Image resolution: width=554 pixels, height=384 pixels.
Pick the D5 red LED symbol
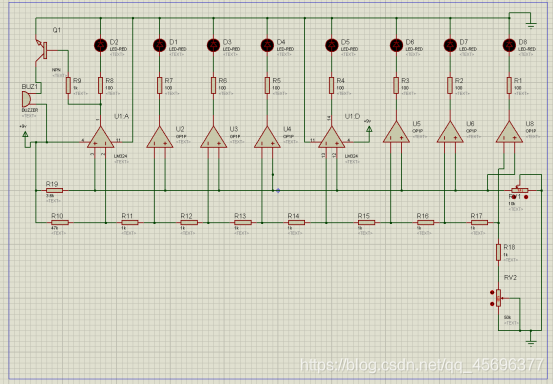(x=331, y=45)
